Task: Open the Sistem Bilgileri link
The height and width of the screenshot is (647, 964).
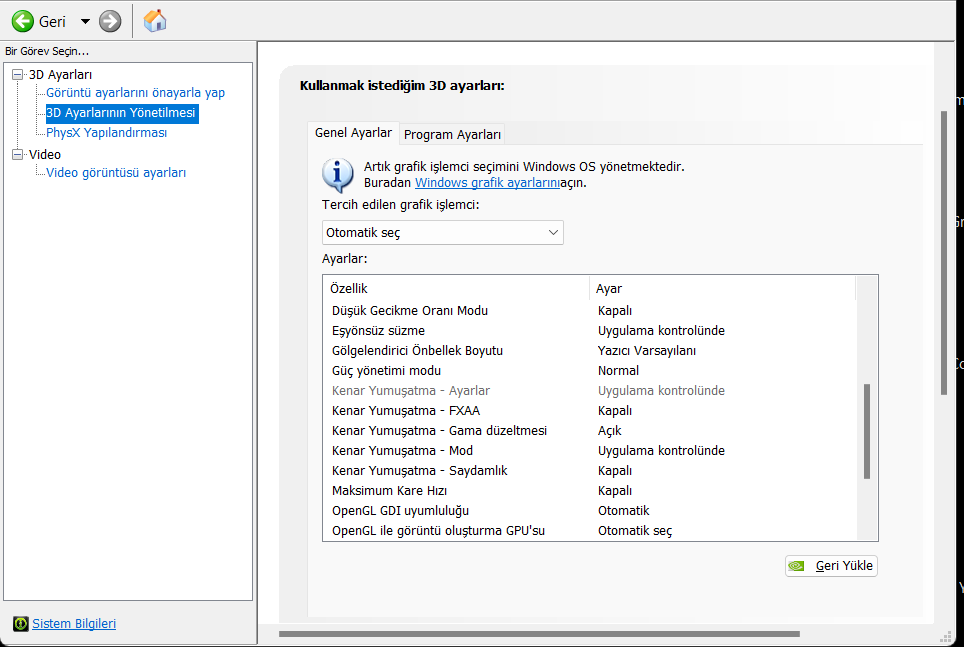Action: (x=74, y=624)
